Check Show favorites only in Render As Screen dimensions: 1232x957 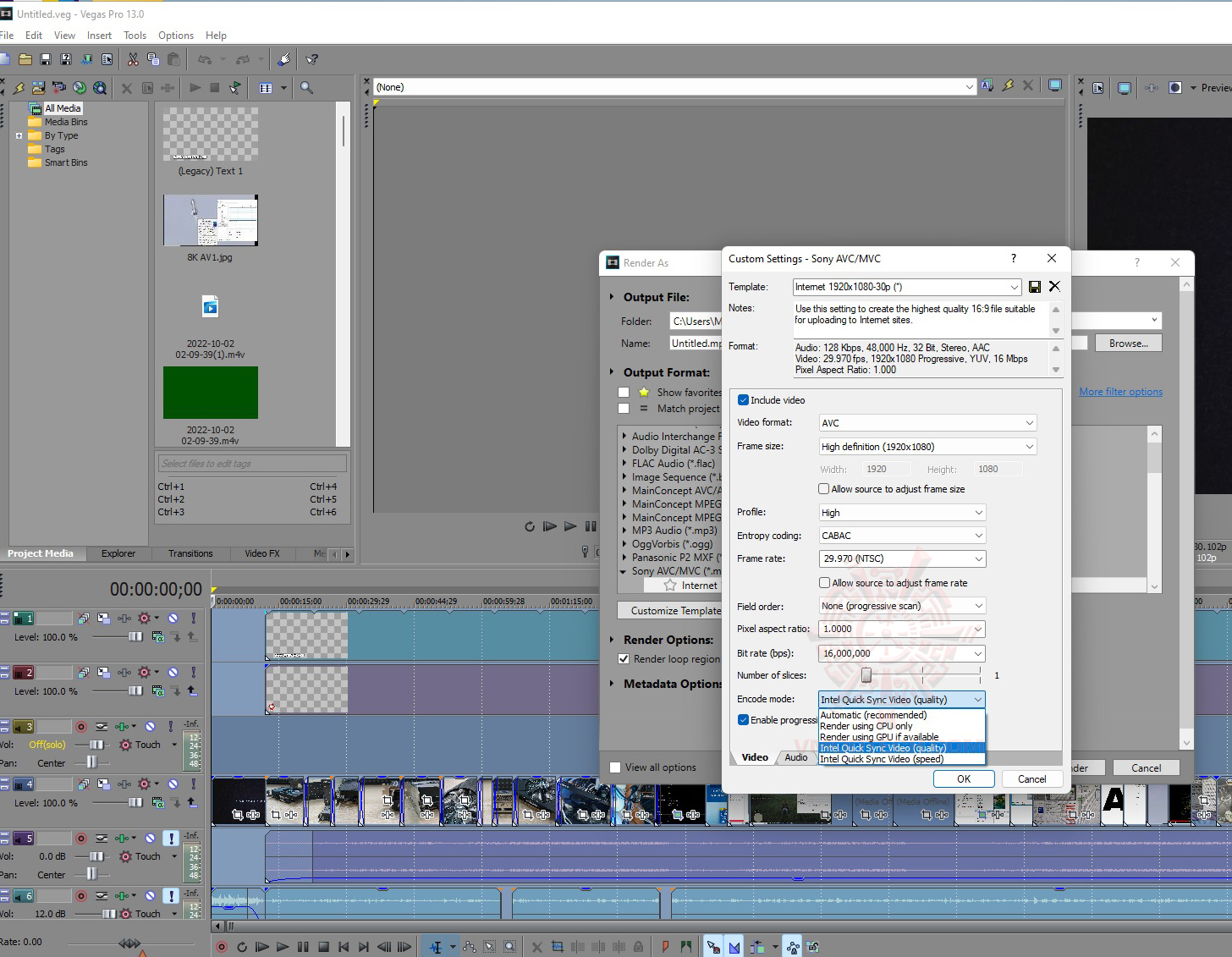[x=624, y=393]
